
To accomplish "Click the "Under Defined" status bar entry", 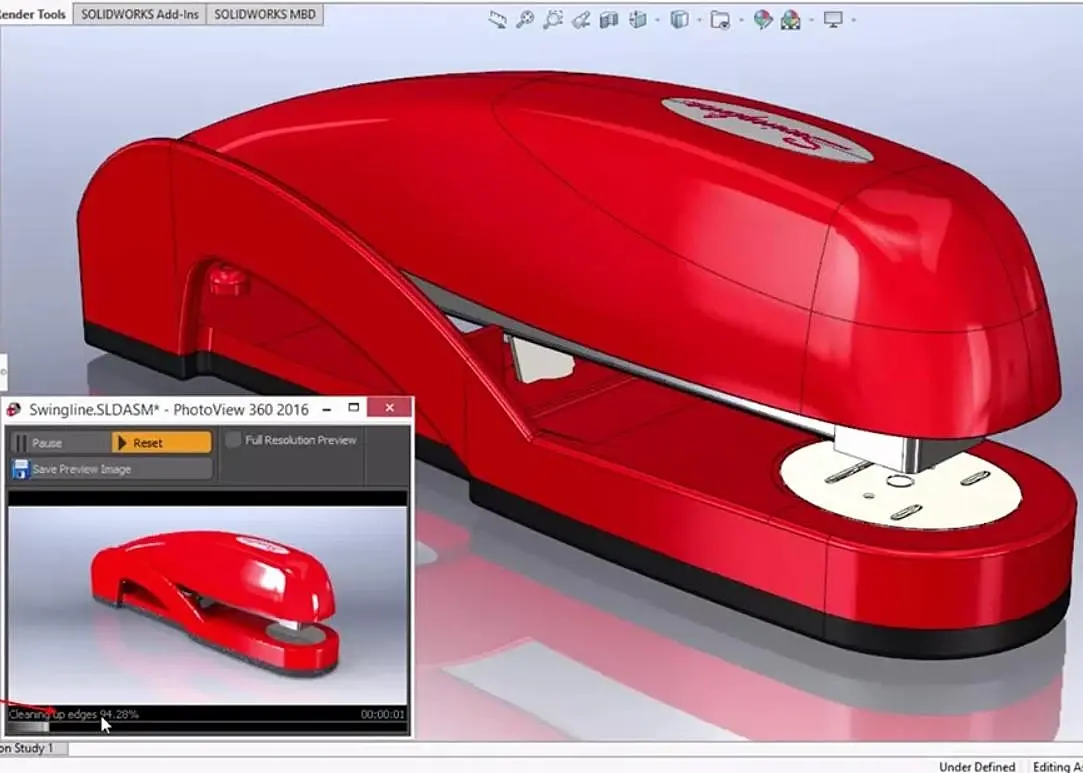I will pos(977,766).
